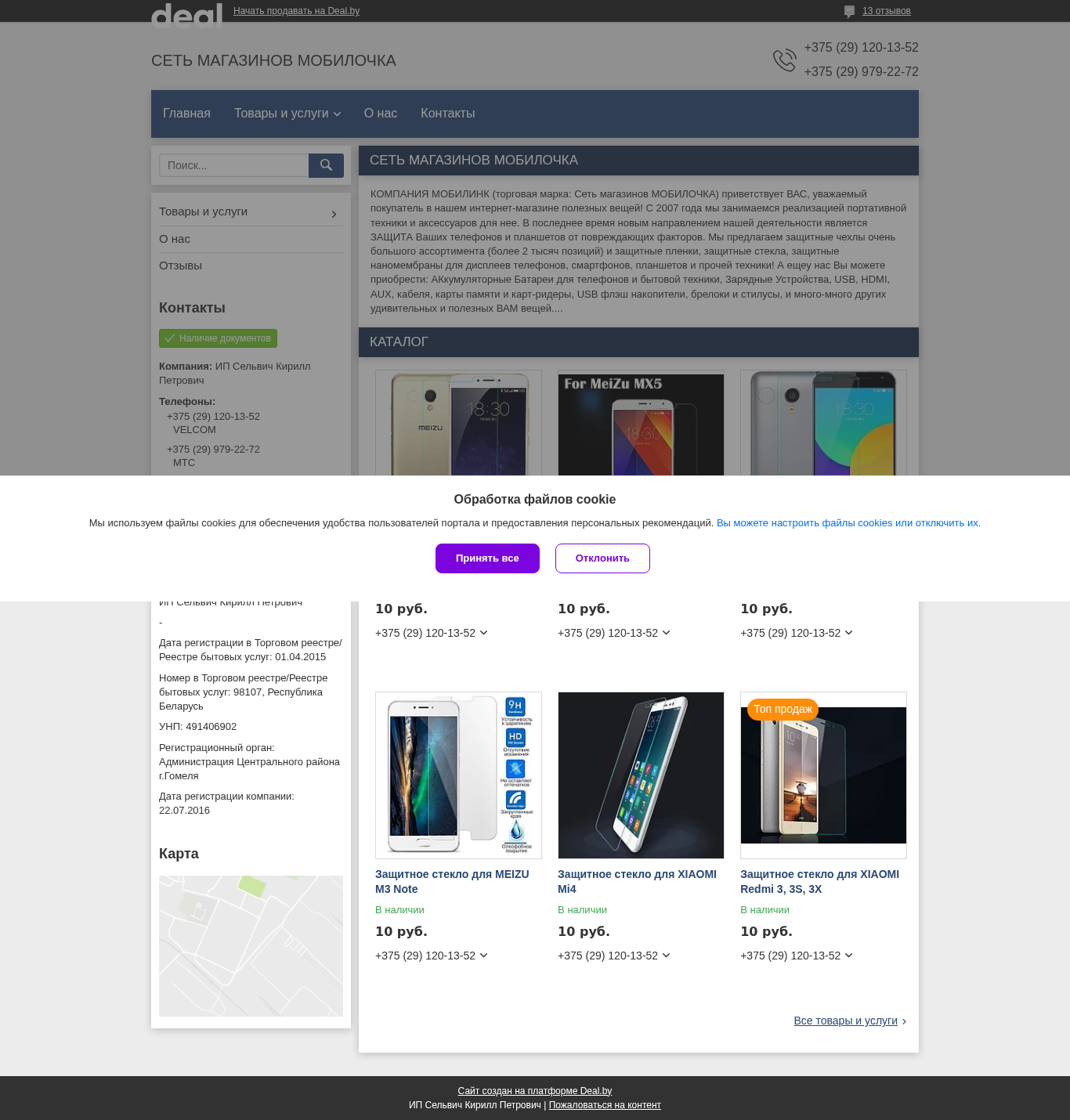The image size is (1070, 1120).
Task: Click the Наличие документов badge
Action: (218, 338)
